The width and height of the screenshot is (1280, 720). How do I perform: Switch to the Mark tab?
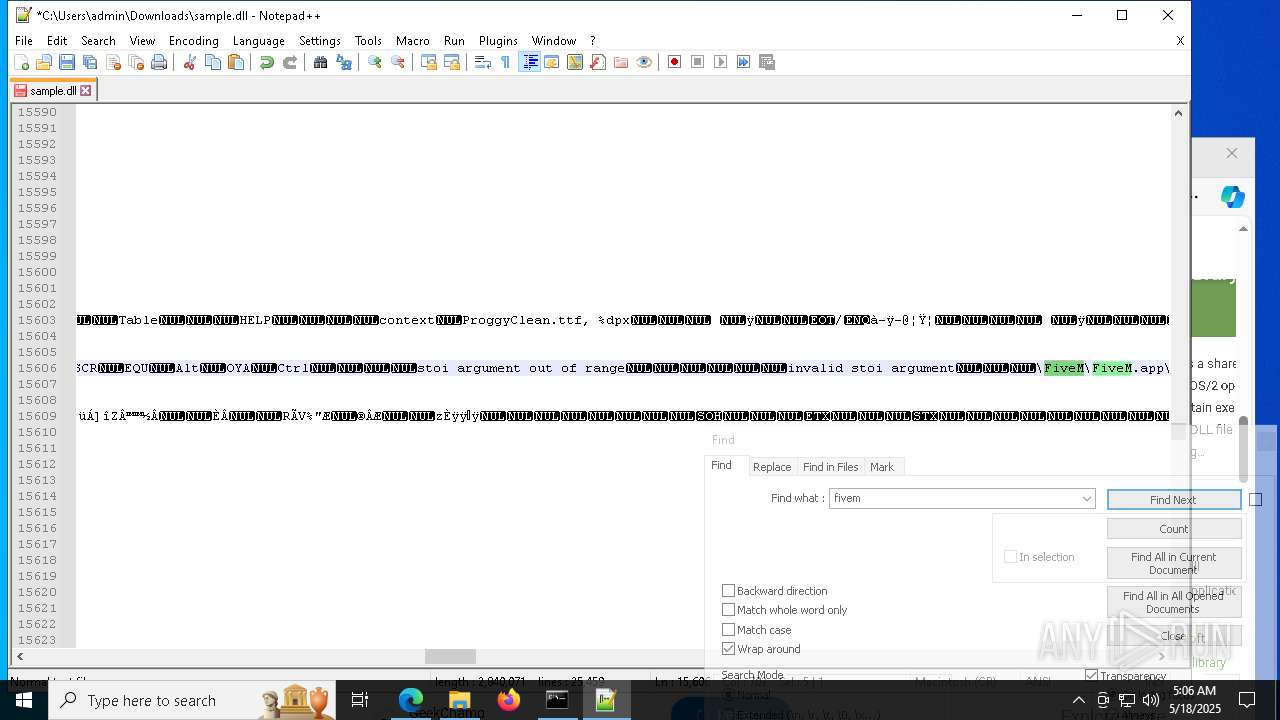coord(882,467)
